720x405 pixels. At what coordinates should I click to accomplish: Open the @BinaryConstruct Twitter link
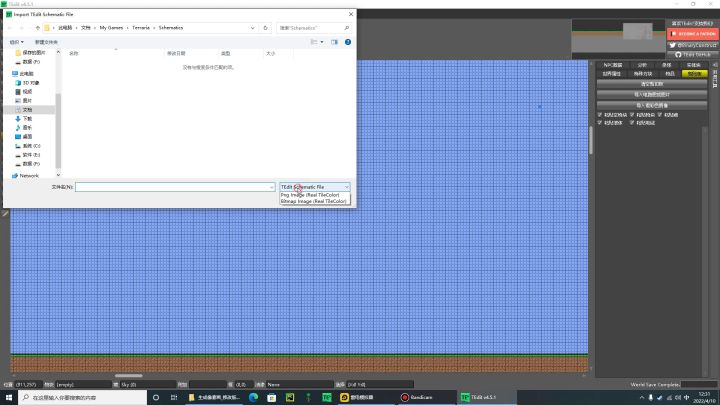[692, 45]
